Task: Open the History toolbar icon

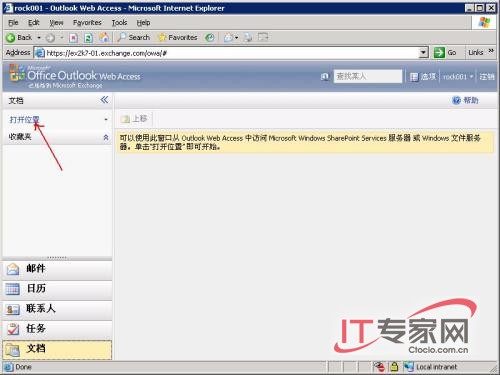Action: 210,37
